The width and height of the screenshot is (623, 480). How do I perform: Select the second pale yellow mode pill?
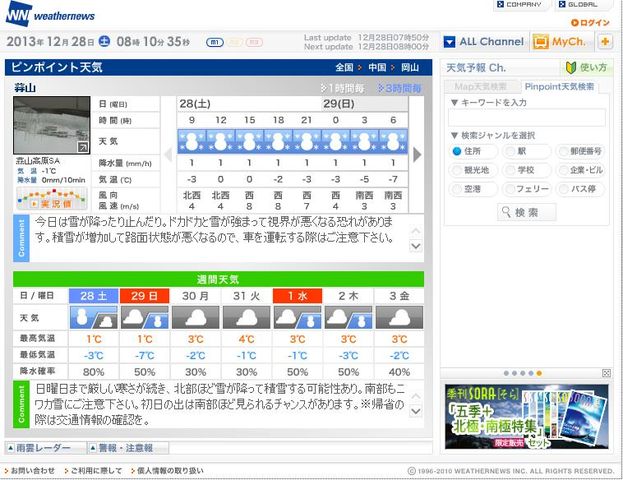234,42
